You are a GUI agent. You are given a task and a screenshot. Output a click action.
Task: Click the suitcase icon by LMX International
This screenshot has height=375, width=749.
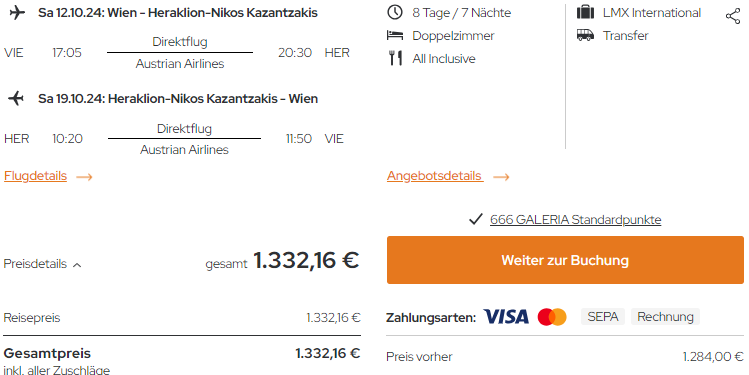pos(585,12)
